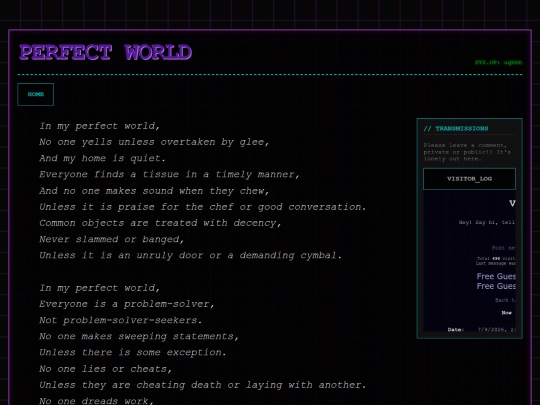Click the SYS.OP: ughhh label
Viewport: 540px width, 405px height.
pyautogui.click(x=498, y=62)
